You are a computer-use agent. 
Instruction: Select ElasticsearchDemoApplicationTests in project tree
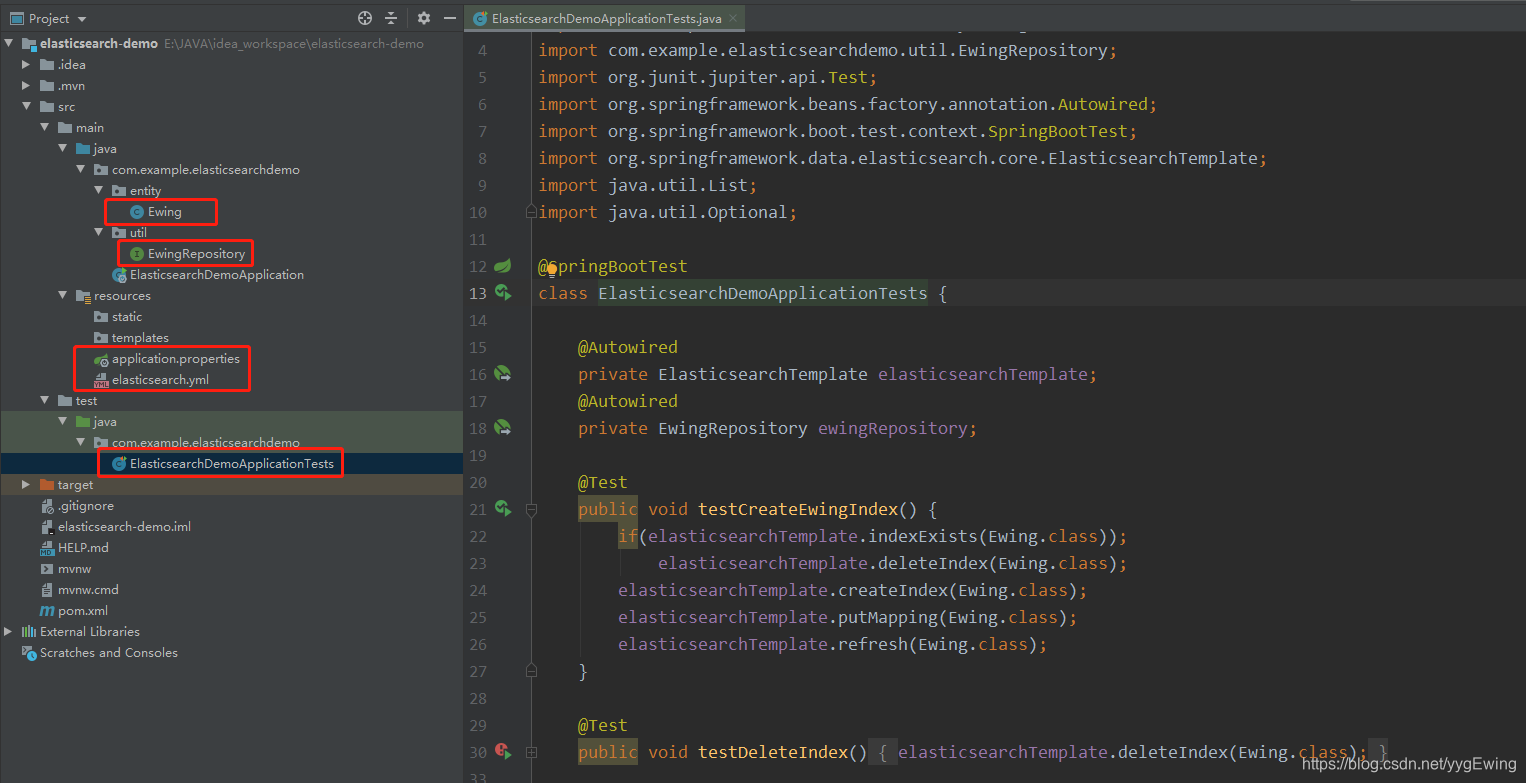(x=231, y=464)
